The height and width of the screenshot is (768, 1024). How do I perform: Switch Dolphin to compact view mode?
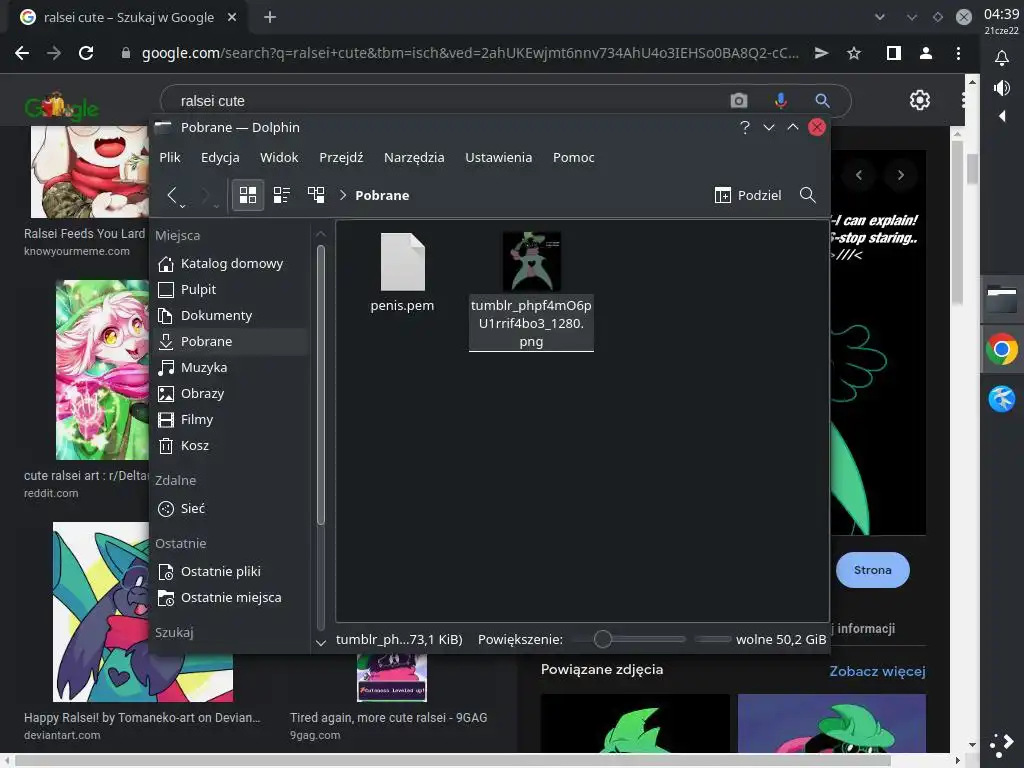(282, 195)
